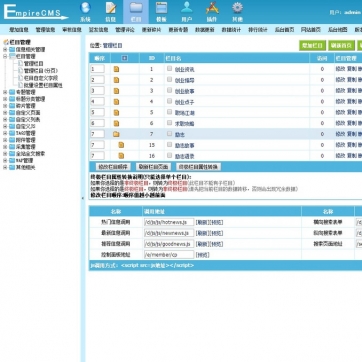Viewport: 362px width, 362px height.
Task: Click the page icon in row ID 16
Action: pyautogui.click(x=121, y=156)
